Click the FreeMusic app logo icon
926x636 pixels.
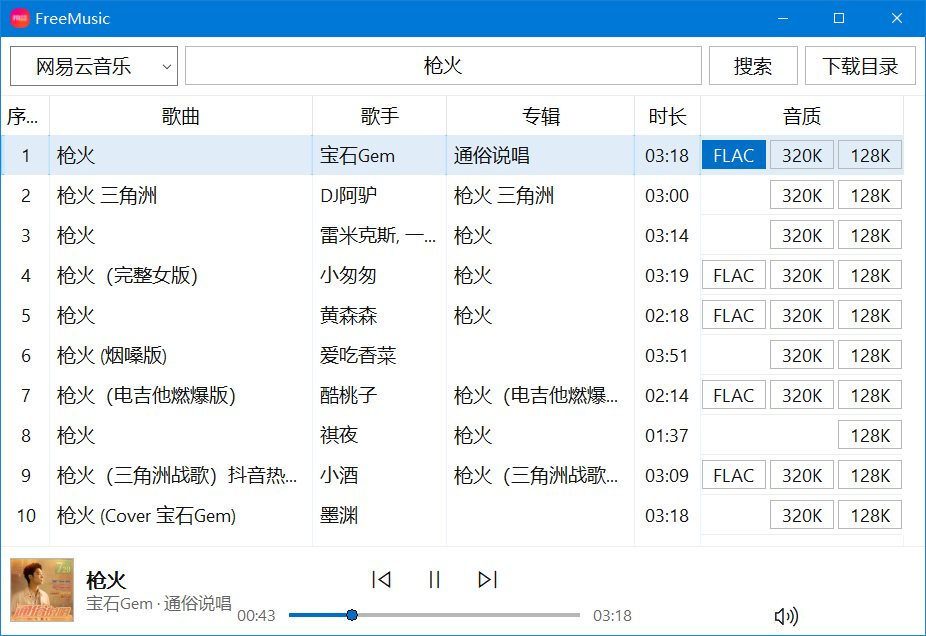19,18
